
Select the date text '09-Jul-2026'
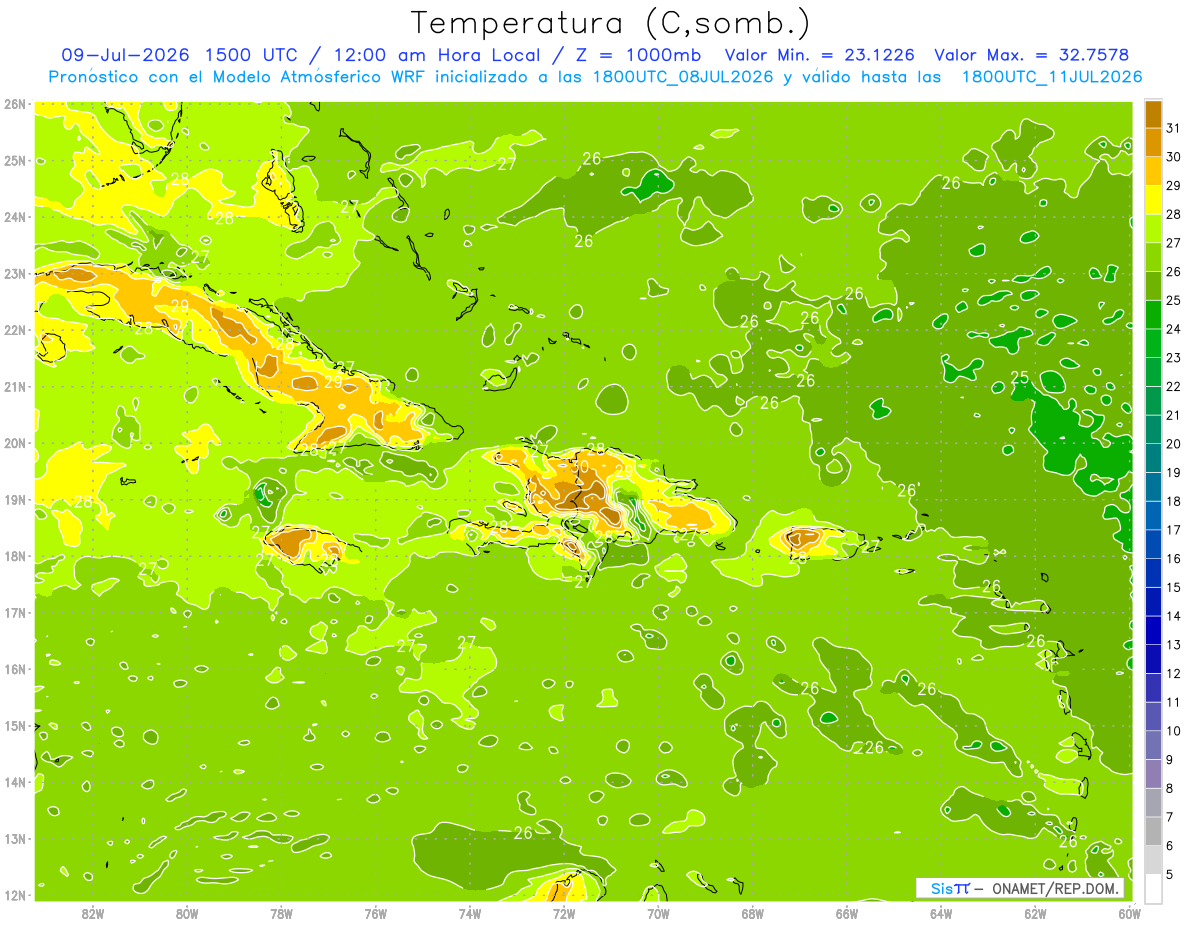(127, 55)
